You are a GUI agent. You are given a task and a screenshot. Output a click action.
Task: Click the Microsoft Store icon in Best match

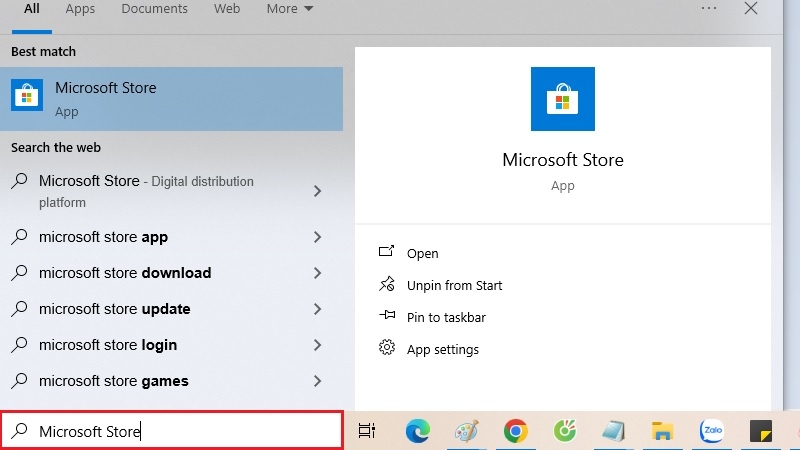pyautogui.click(x=27, y=95)
